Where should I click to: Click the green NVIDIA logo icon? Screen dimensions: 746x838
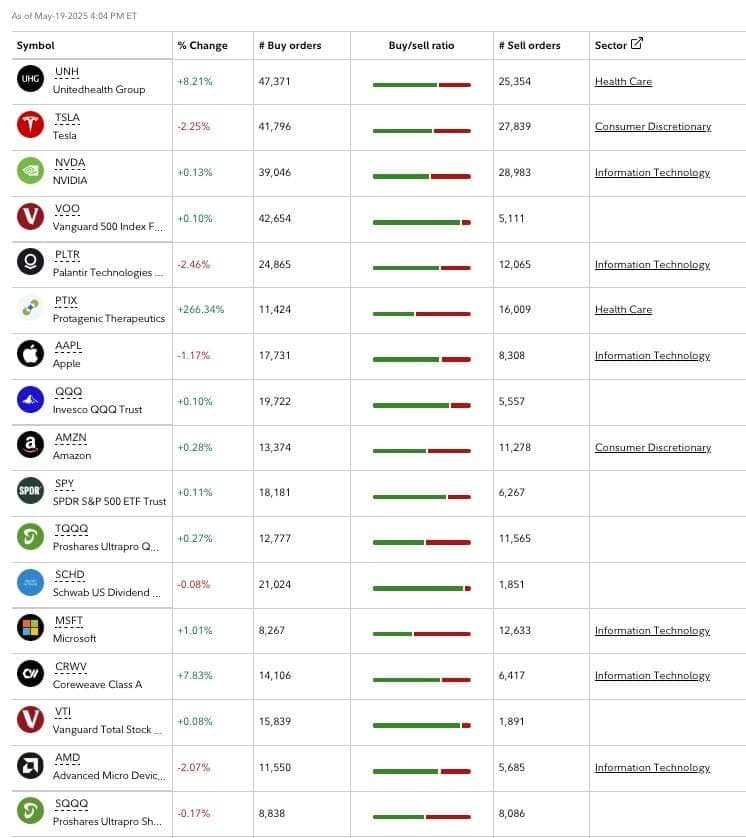(30, 170)
